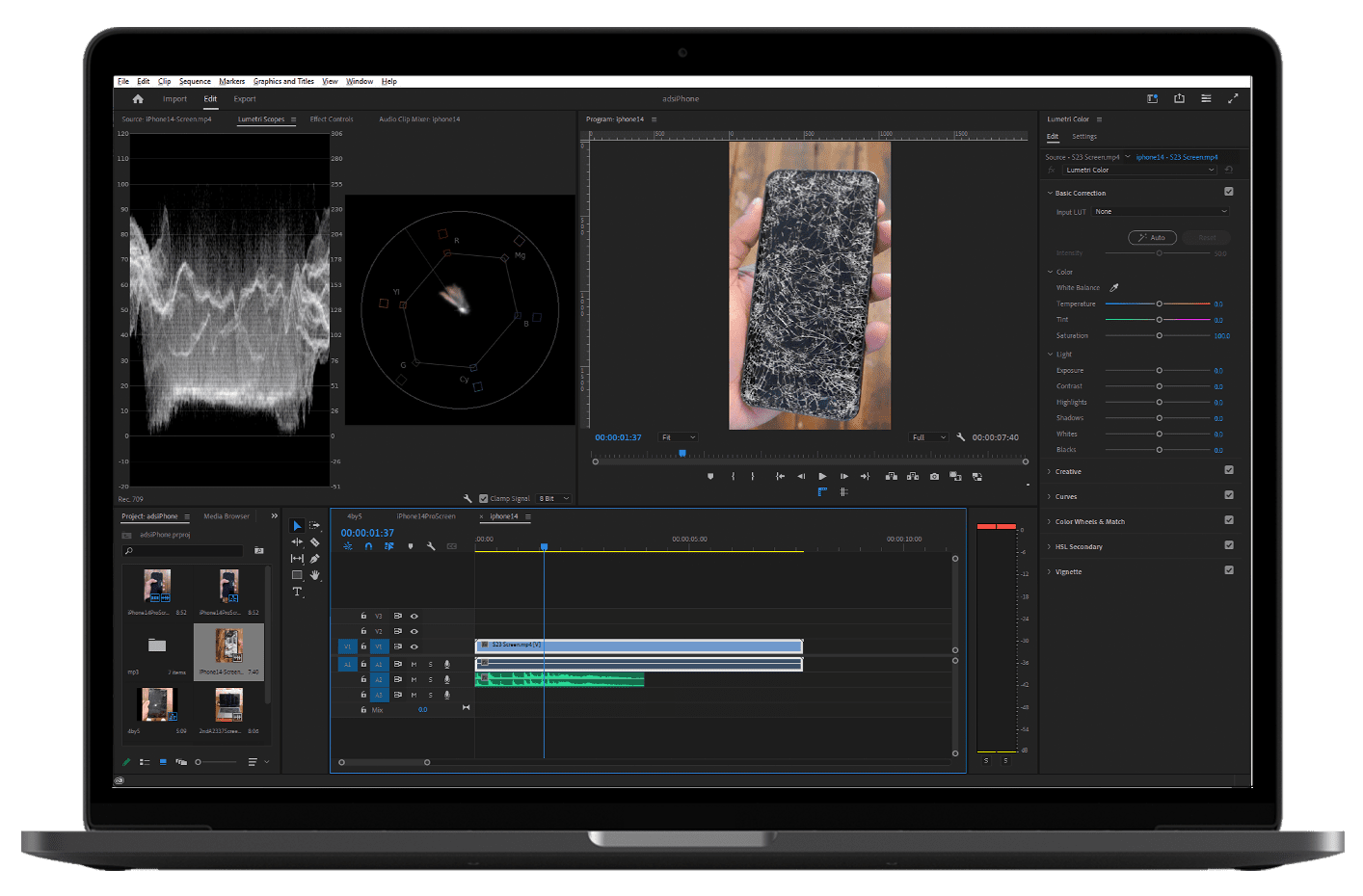The height and width of the screenshot is (896, 1363).
Task: Hide track V1 with eye icon
Action: [x=414, y=646]
